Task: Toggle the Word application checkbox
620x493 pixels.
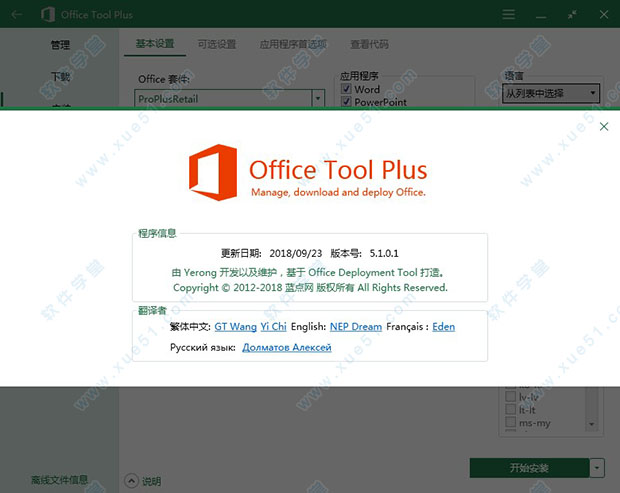Action: click(x=346, y=89)
